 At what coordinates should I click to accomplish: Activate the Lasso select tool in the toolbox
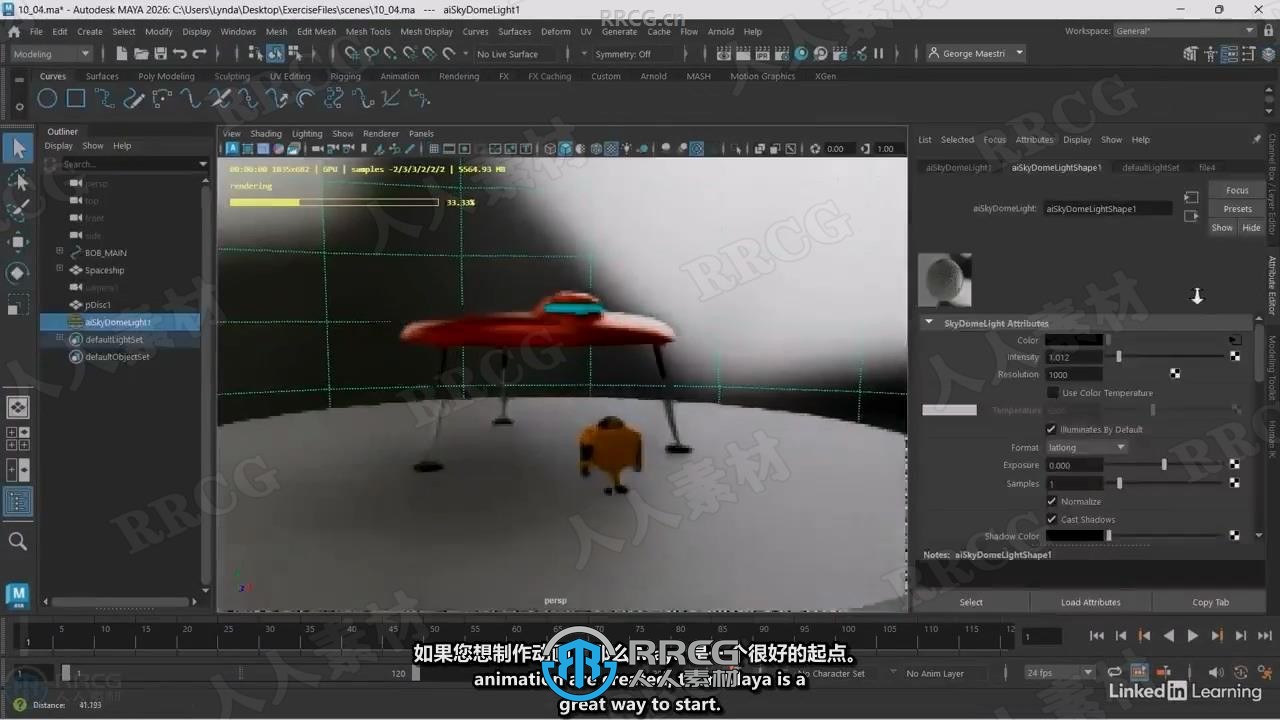tap(18, 180)
